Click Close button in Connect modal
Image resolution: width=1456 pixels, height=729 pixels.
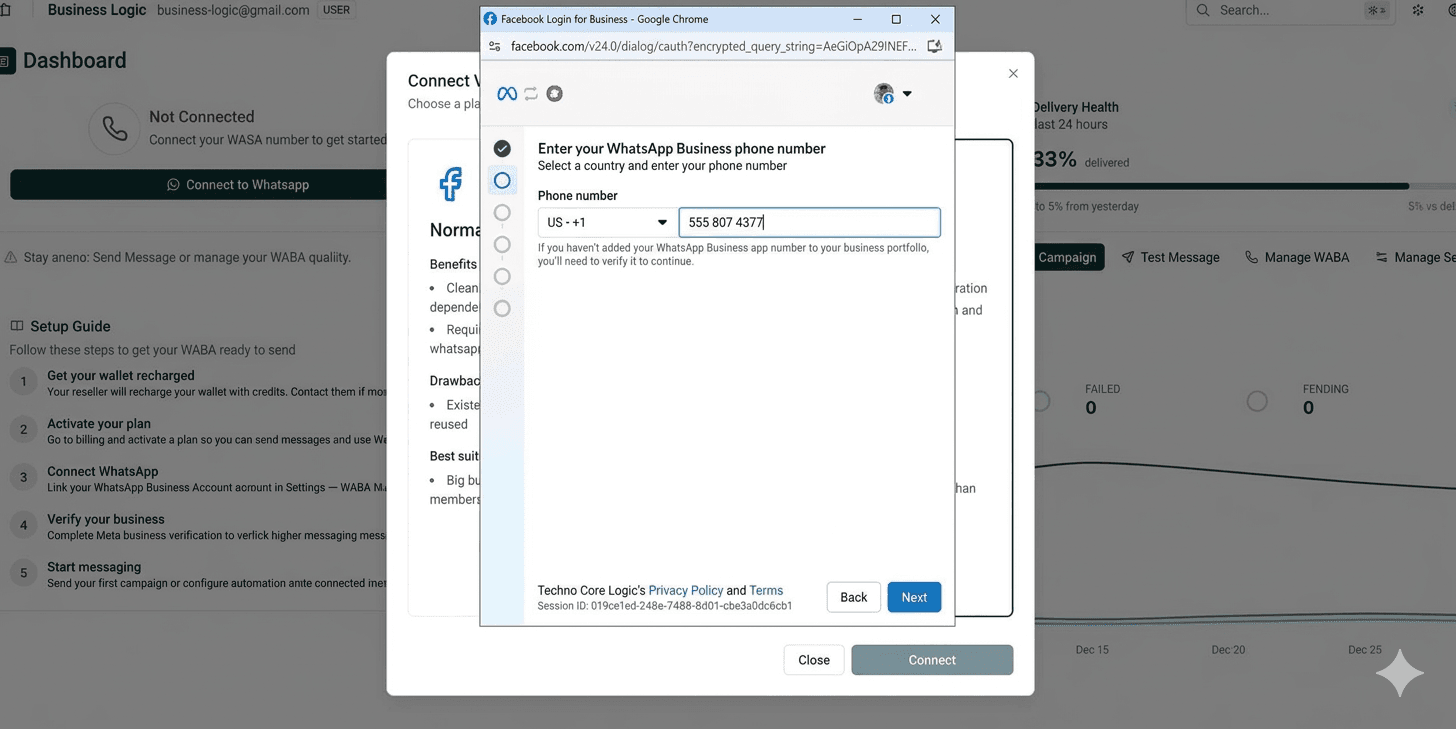click(814, 660)
